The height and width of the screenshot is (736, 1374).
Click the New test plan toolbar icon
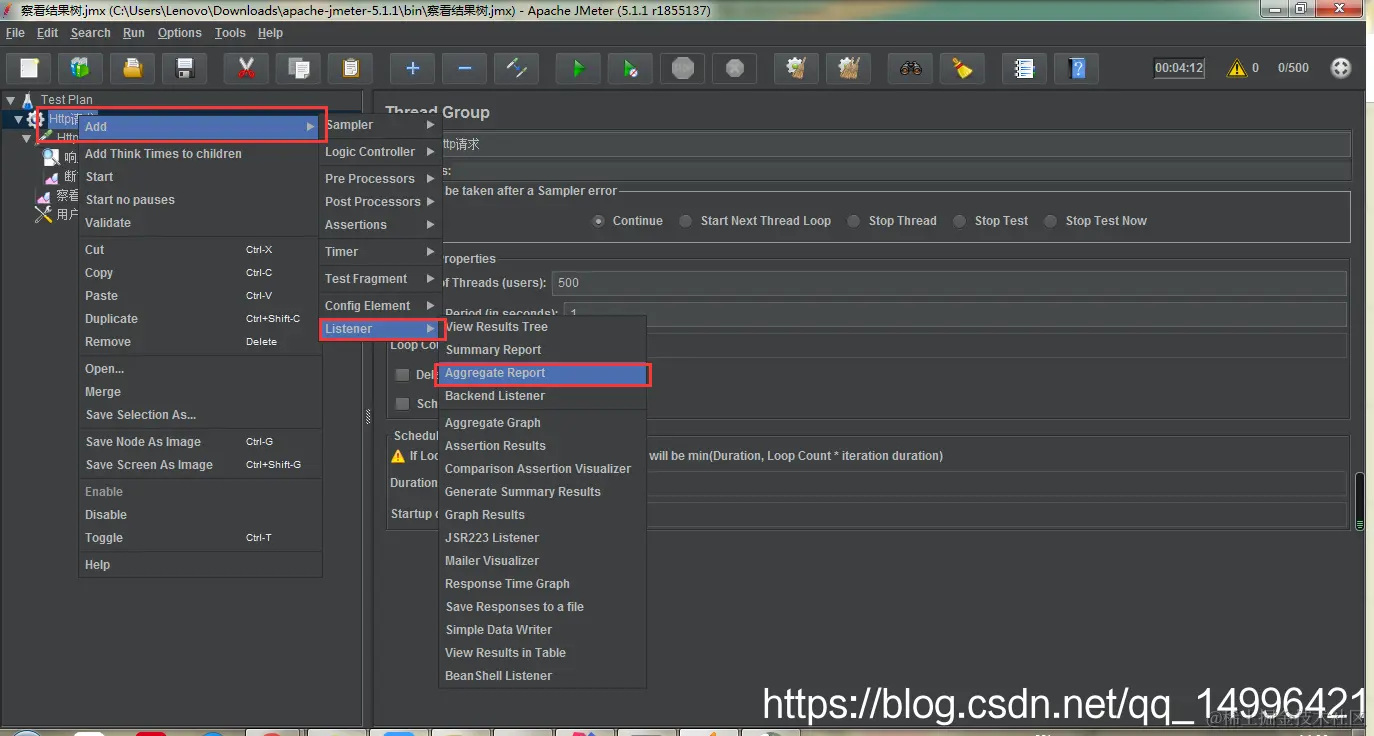pos(30,68)
